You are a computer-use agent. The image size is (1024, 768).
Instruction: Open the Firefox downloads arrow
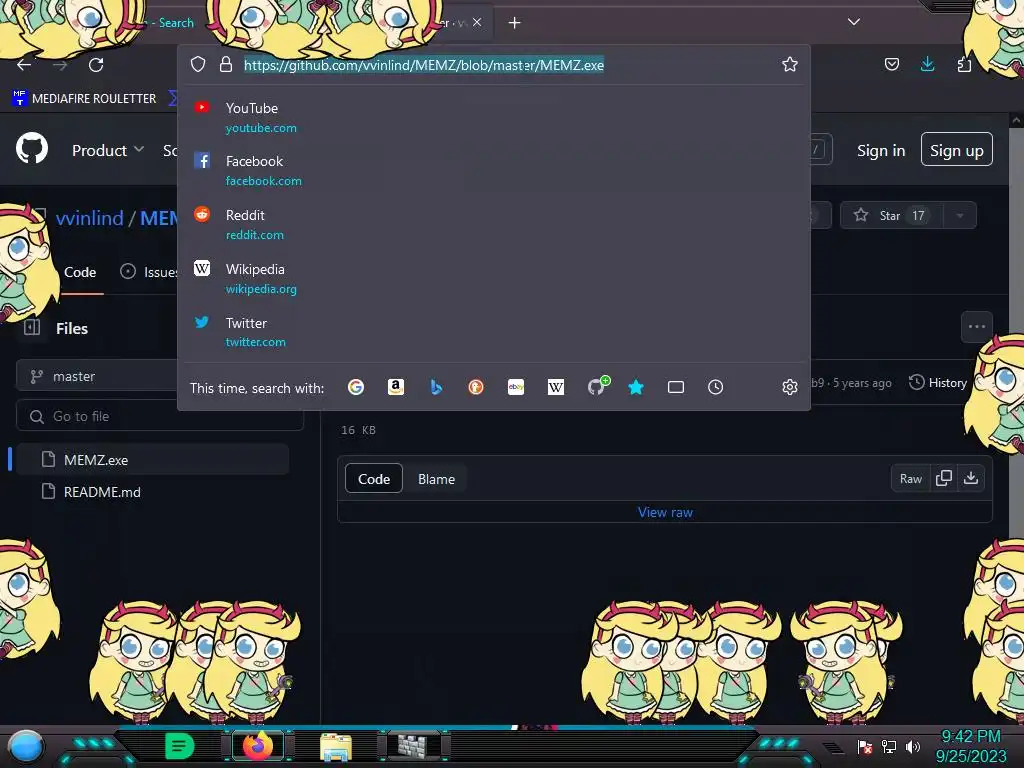927,64
